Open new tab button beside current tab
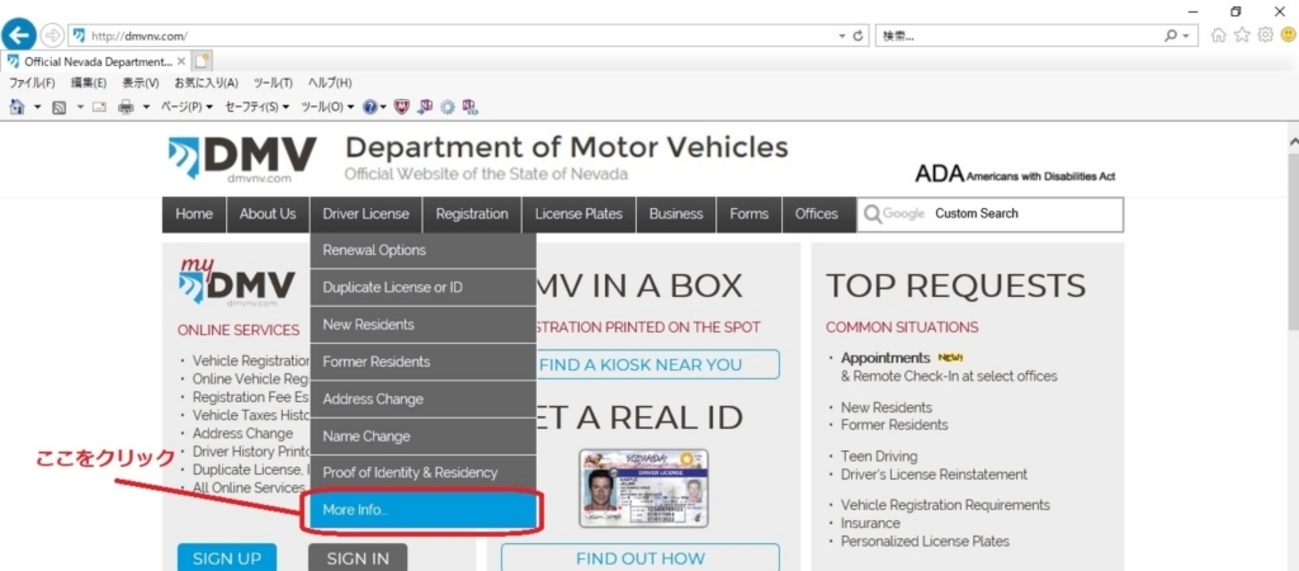The image size is (1299, 571). [x=203, y=61]
